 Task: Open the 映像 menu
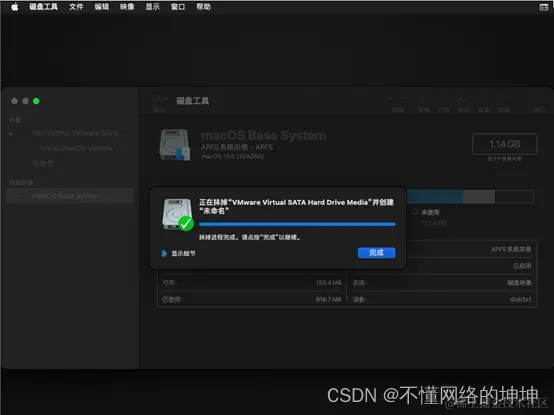[127, 7]
